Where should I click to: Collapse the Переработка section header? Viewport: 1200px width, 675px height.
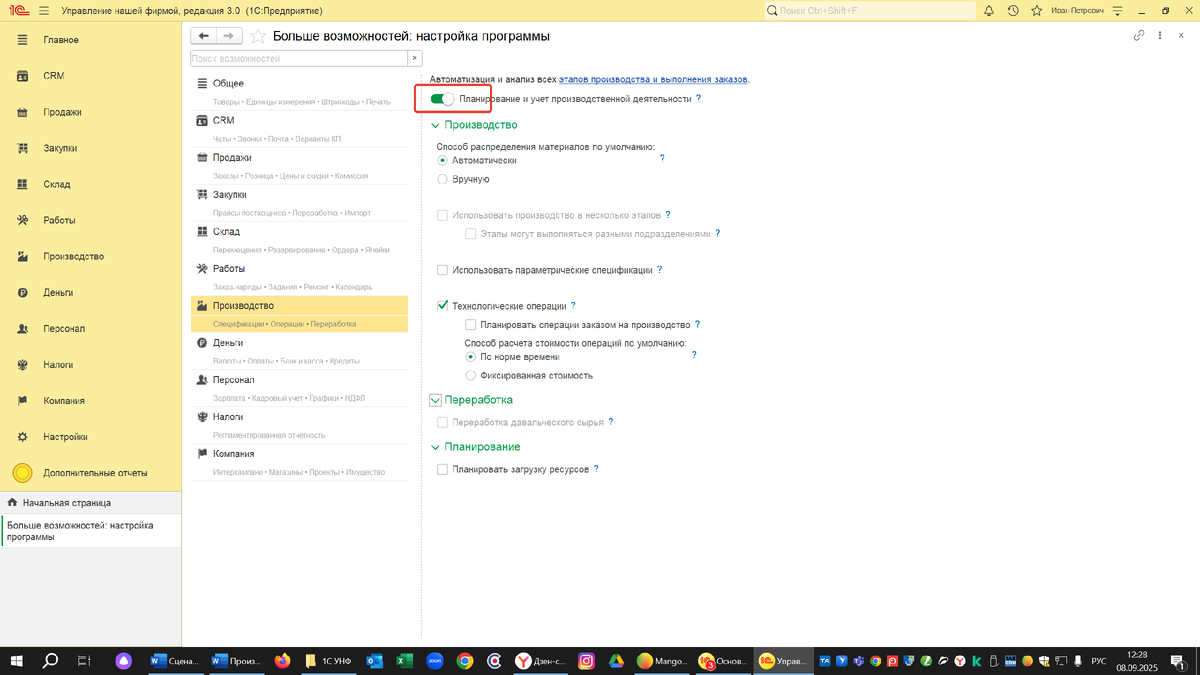click(471, 400)
